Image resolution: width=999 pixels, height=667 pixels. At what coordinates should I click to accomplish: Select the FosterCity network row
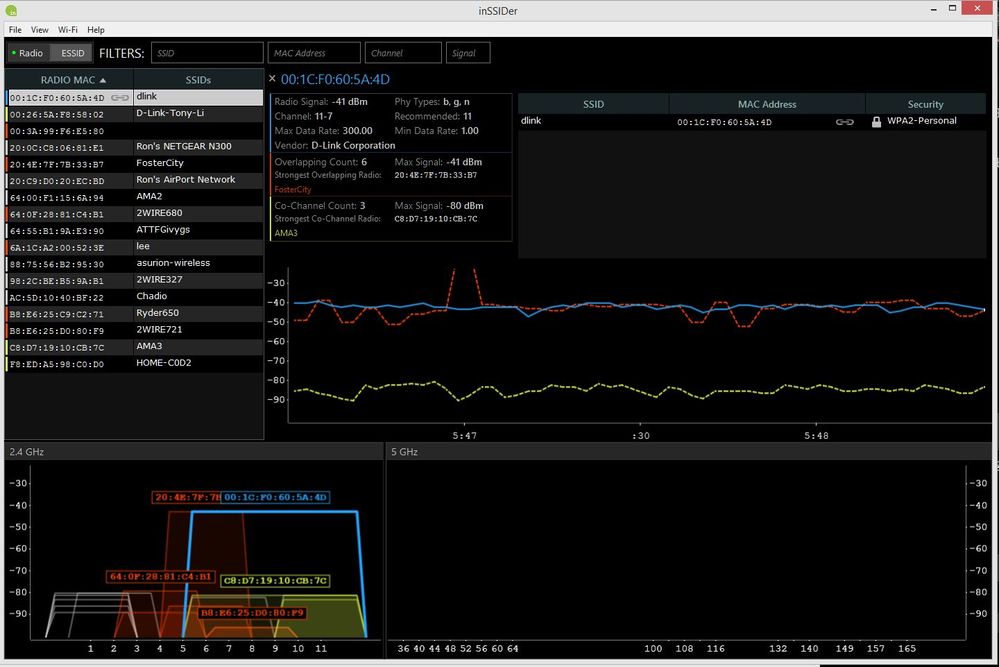tap(134, 164)
